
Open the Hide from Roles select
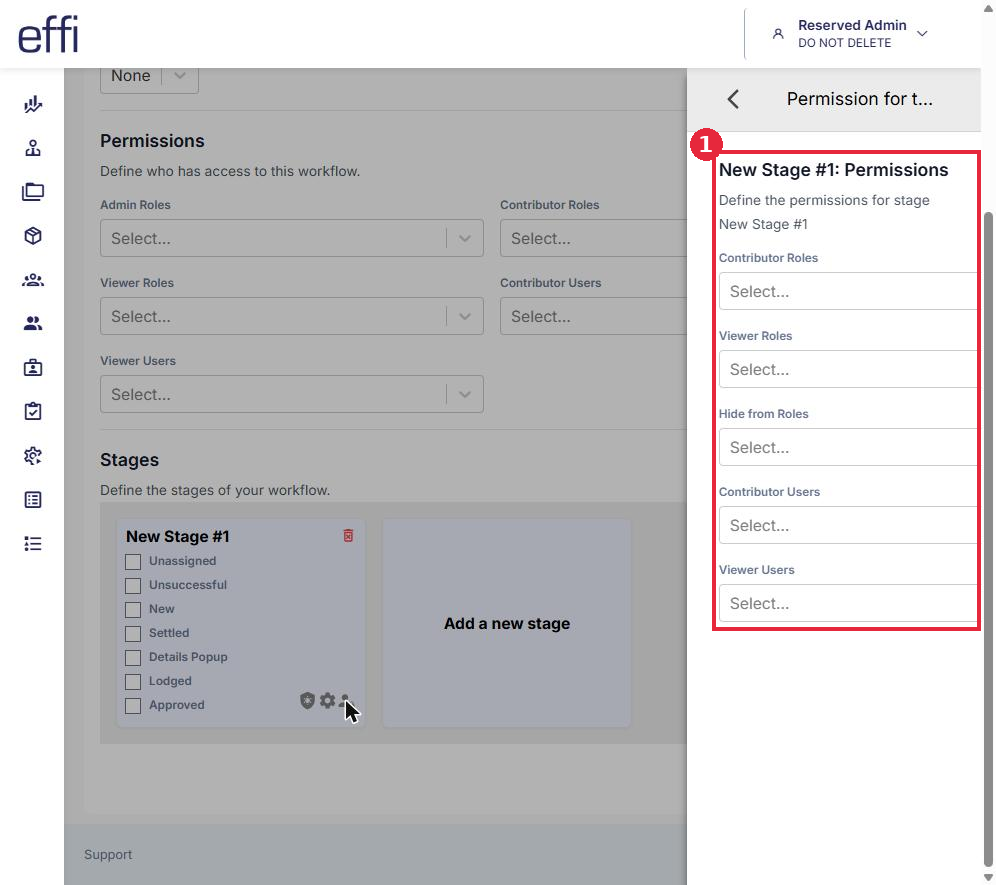(x=849, y=448)
